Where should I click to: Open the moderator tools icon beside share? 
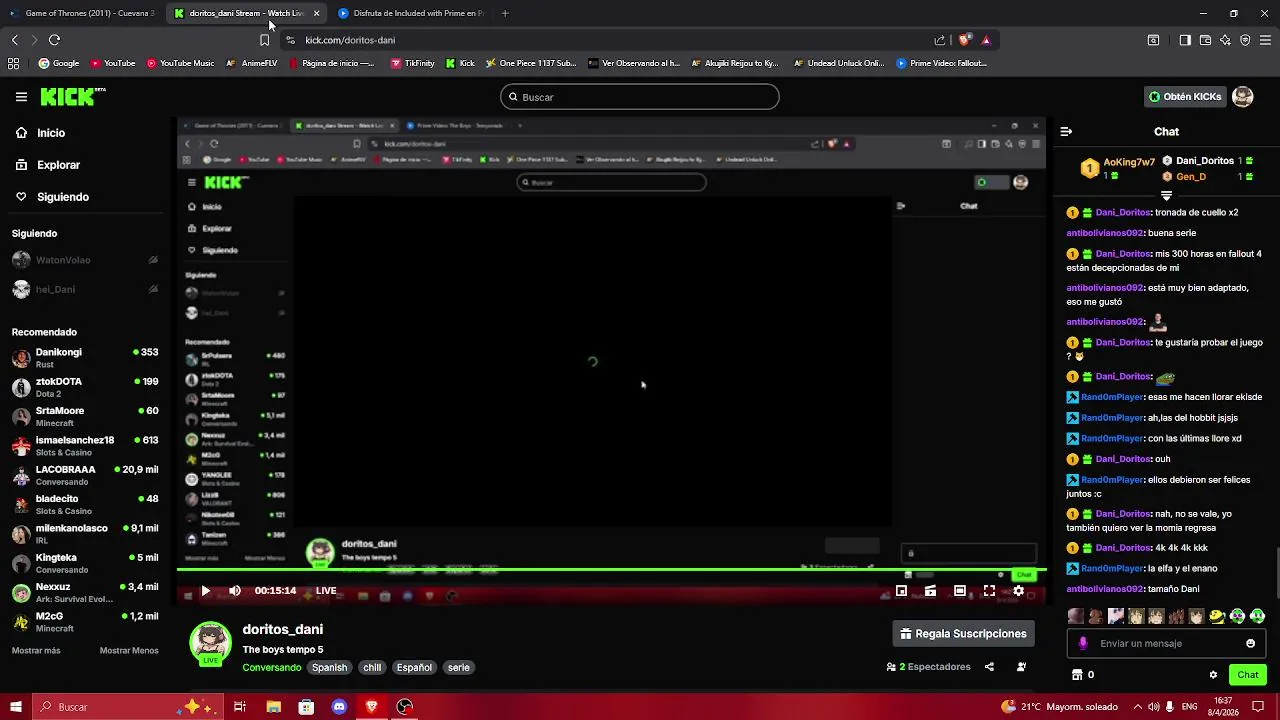(x=1021, y=667)
